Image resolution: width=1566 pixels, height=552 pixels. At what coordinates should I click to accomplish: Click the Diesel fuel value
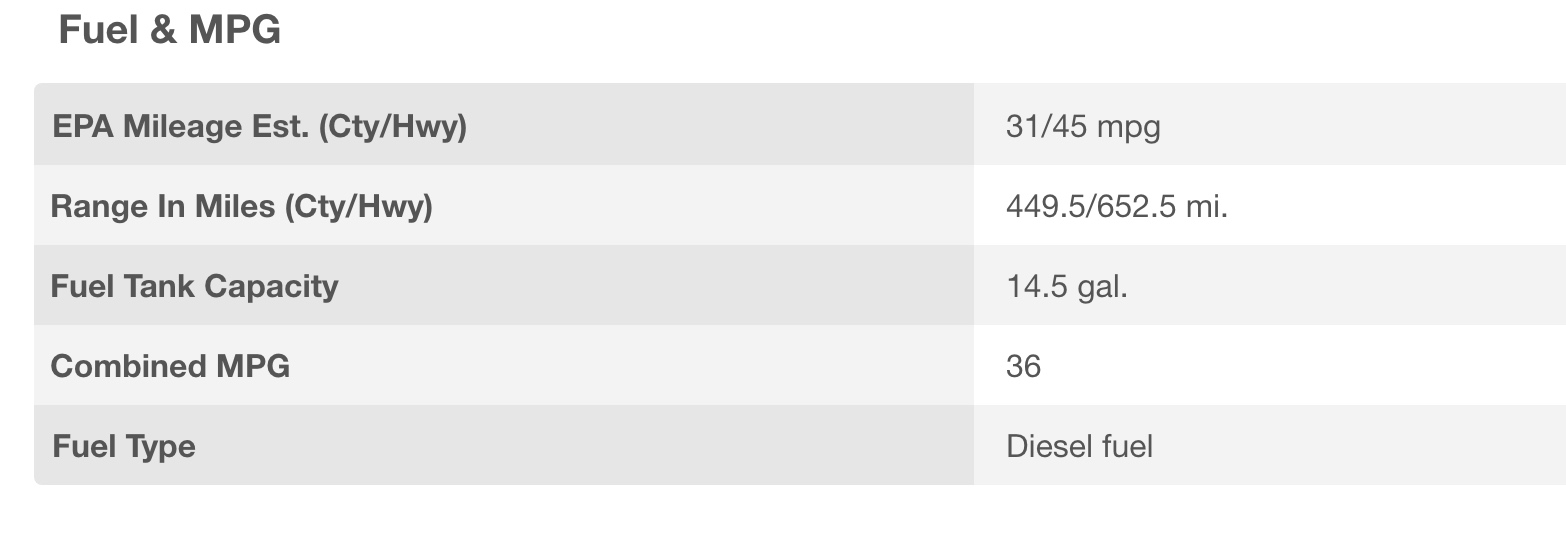(1079, 446)
